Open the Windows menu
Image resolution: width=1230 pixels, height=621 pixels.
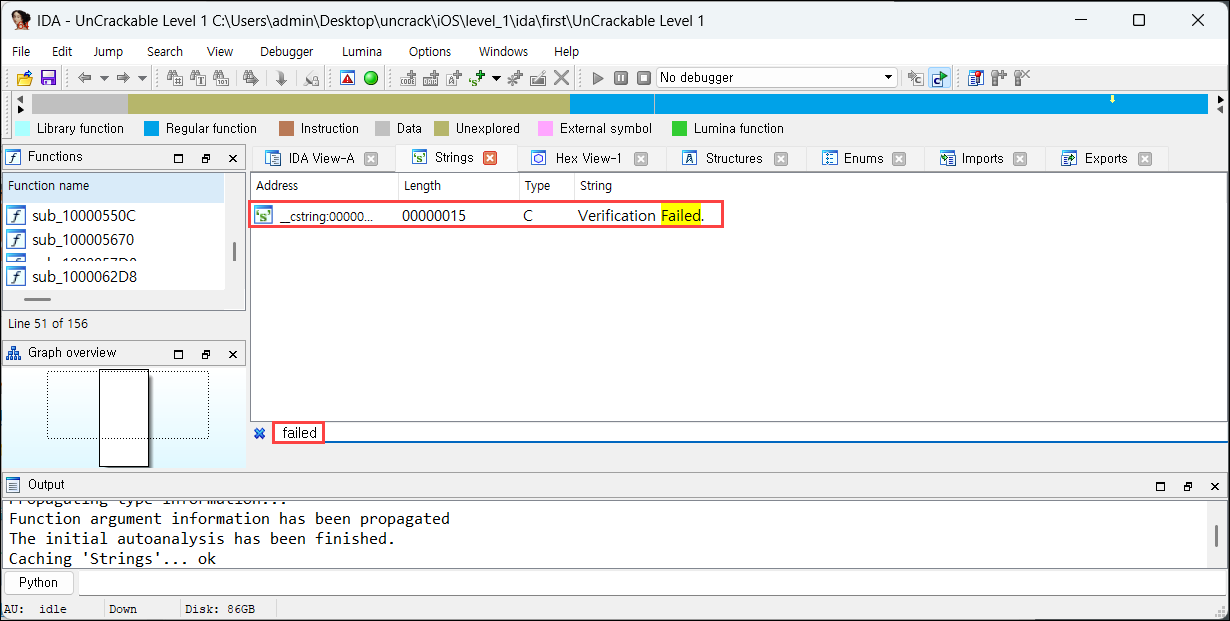pyautogui.click(x=503, y=51)
